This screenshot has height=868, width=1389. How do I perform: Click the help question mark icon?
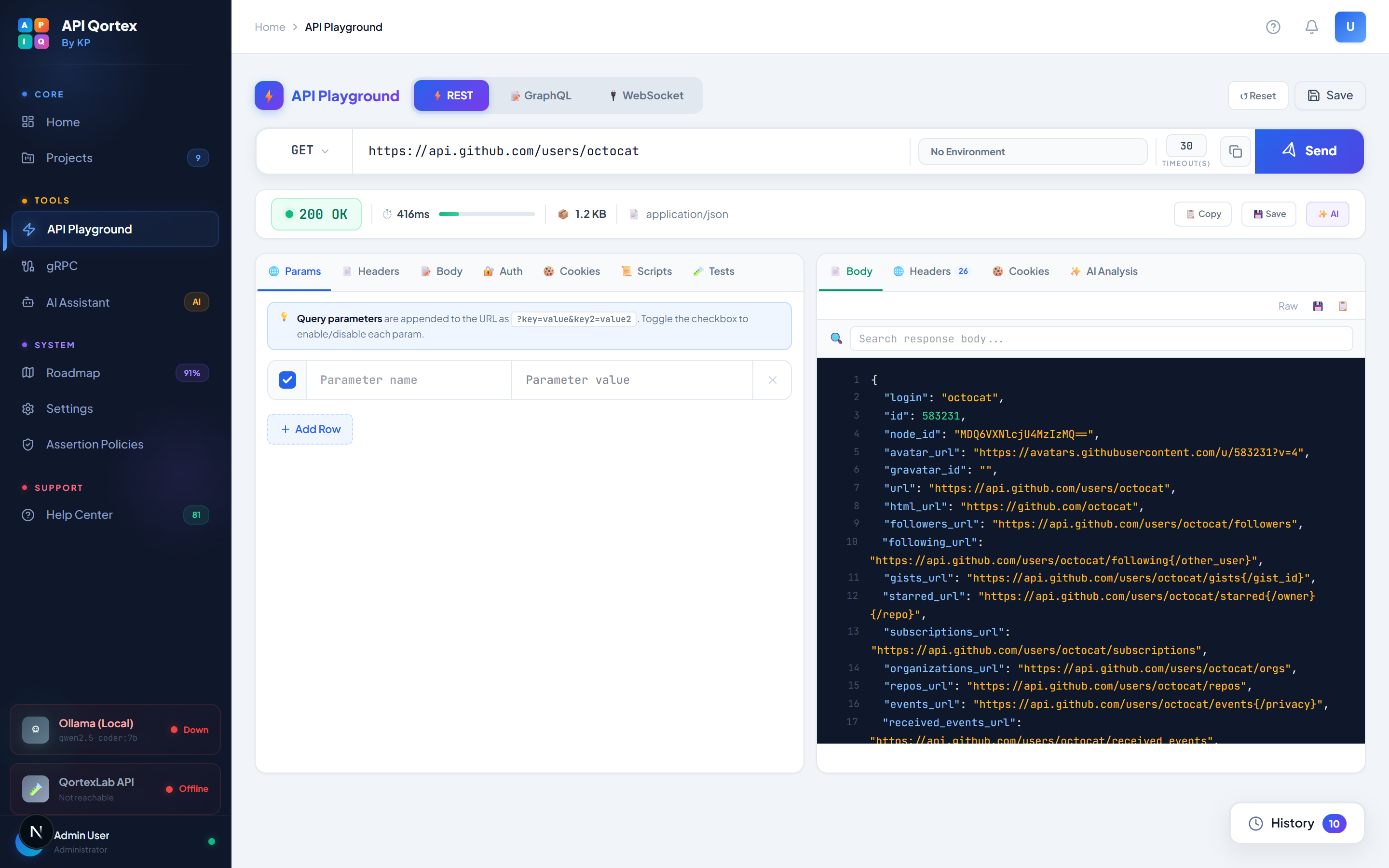1272,27
